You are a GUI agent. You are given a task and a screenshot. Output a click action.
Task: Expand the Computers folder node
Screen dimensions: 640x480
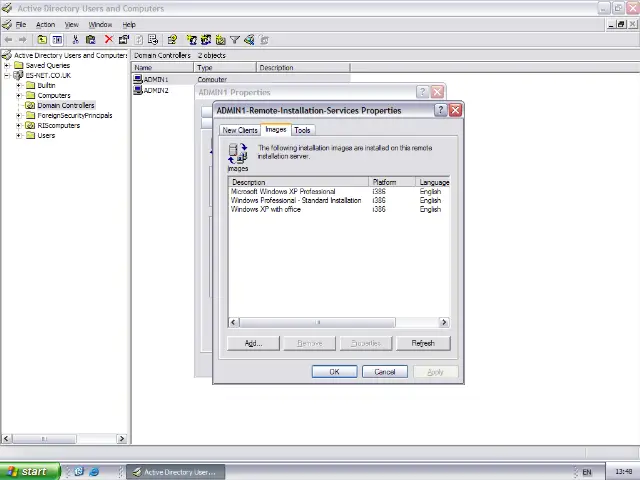(x=18, y=96)
